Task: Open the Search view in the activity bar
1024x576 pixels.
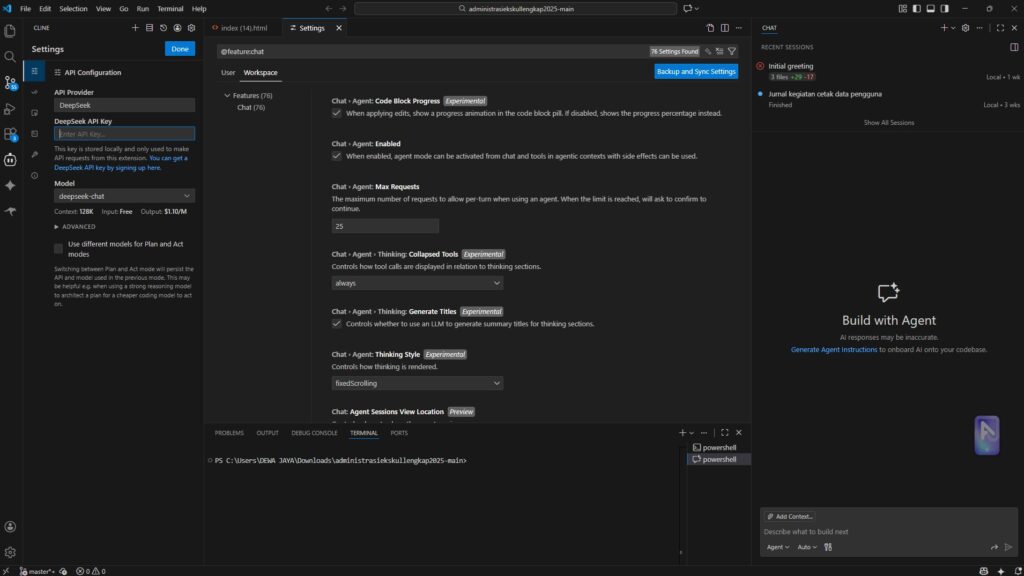Action: pyautogui.click(x=9, y=56)
